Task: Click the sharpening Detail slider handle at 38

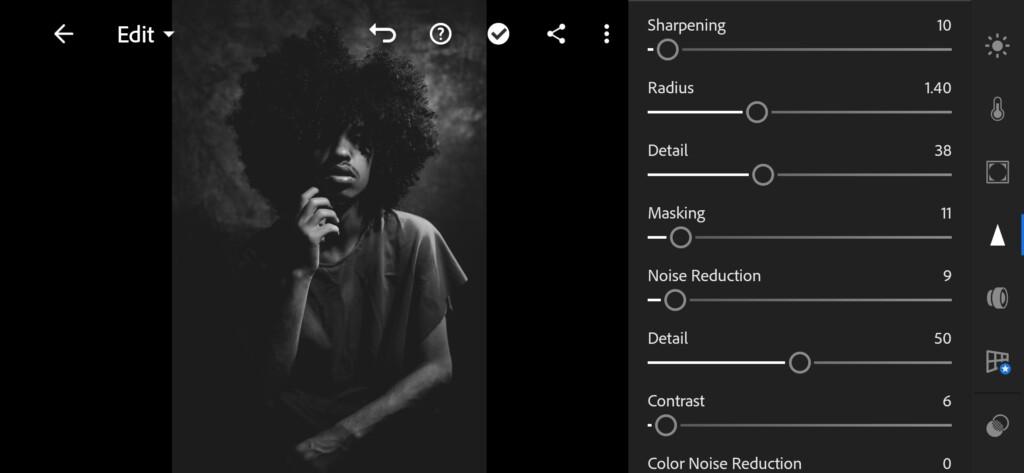Action: [763, 175]
